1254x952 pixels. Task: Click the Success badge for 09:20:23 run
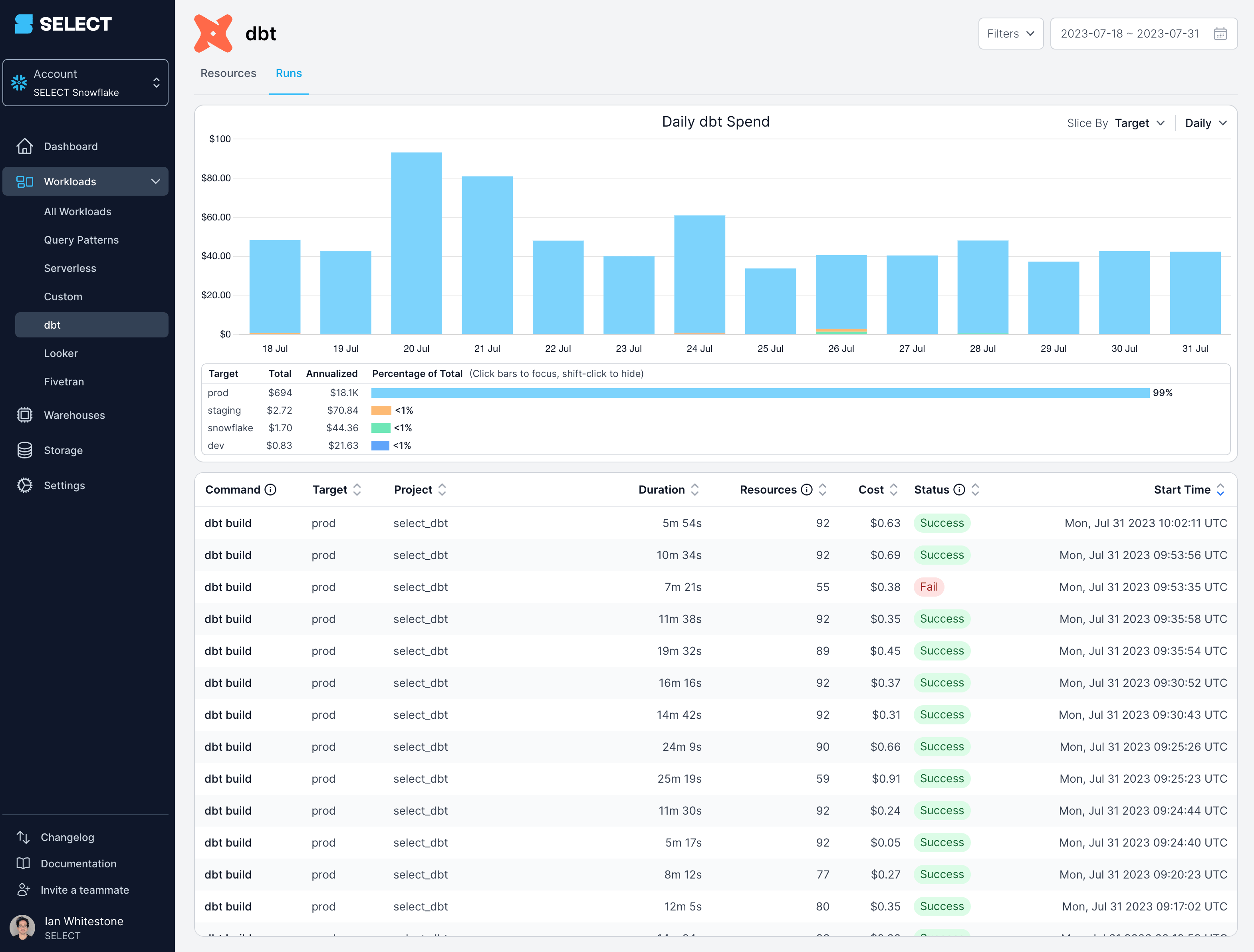click(x=942, y=874)
